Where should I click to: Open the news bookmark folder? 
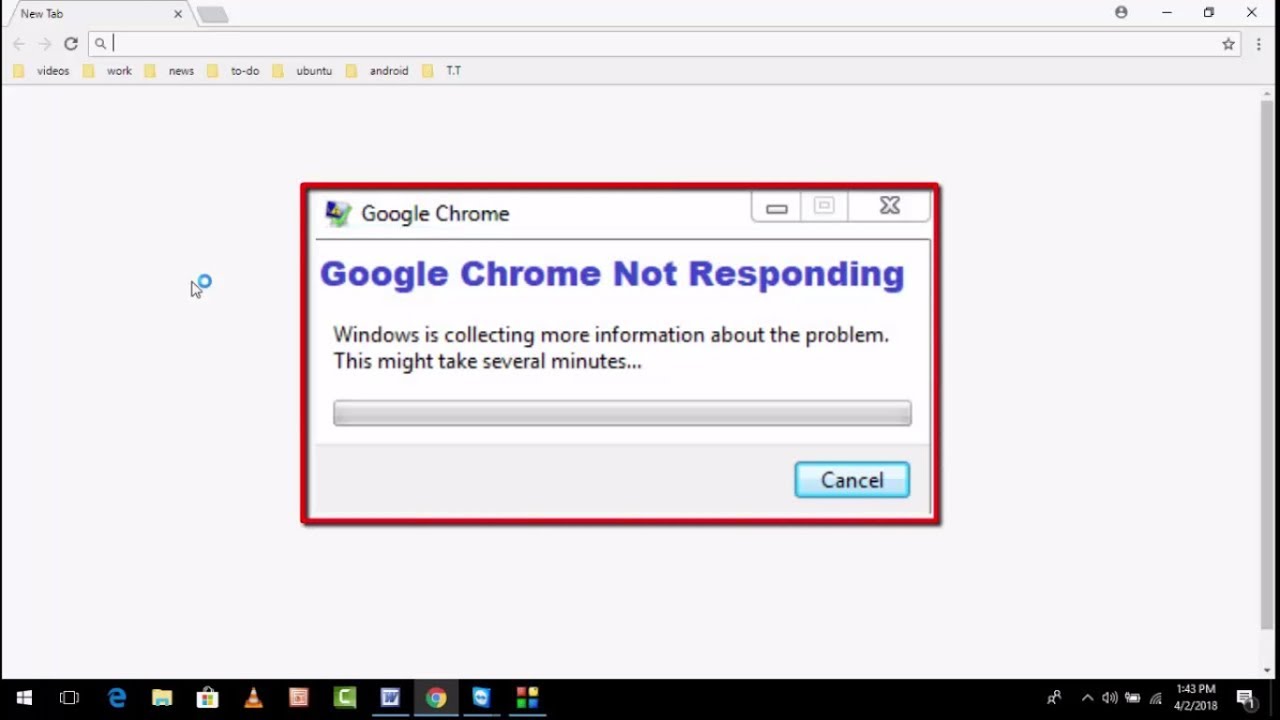tap(169, 71)
